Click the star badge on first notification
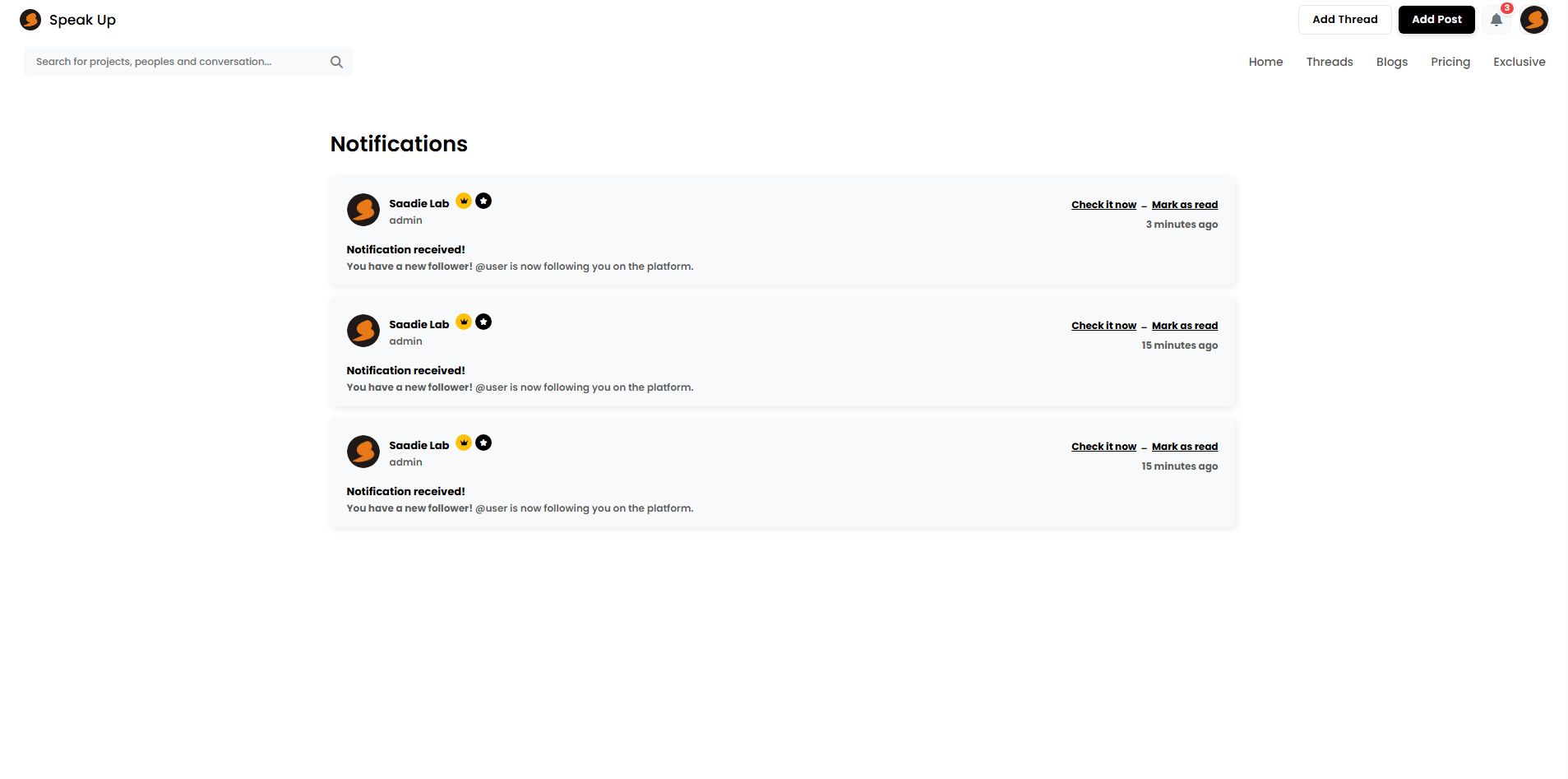Viewport: 1568px width, 779px height. 483,201
